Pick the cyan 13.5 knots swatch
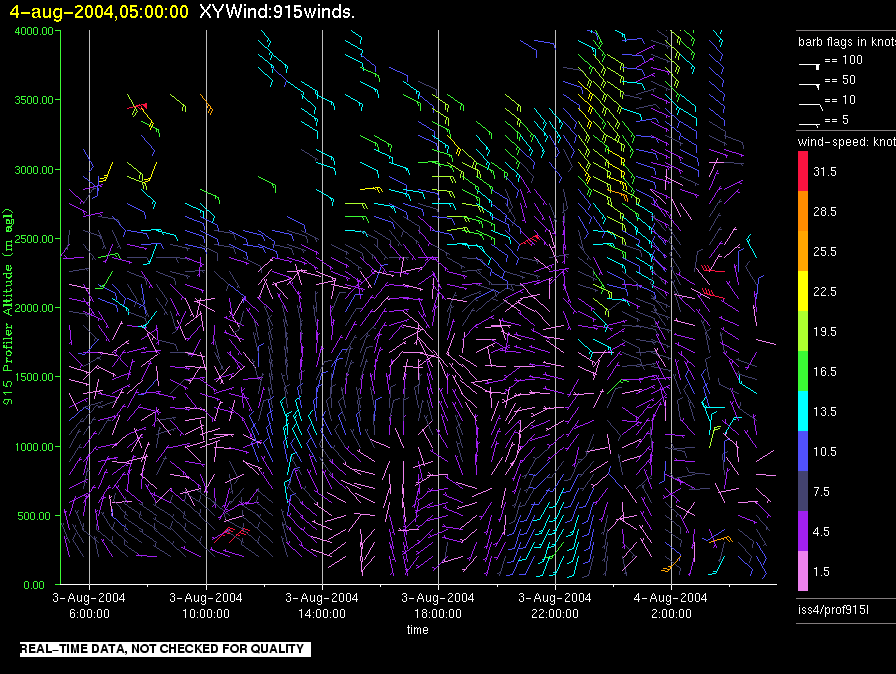Screen dimensions: 896x674 (803, 411)
